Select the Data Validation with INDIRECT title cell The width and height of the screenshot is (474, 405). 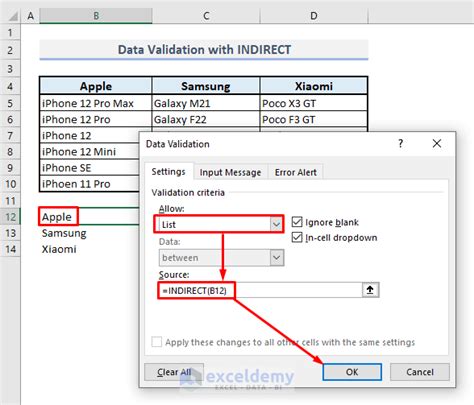pos(204,50)
